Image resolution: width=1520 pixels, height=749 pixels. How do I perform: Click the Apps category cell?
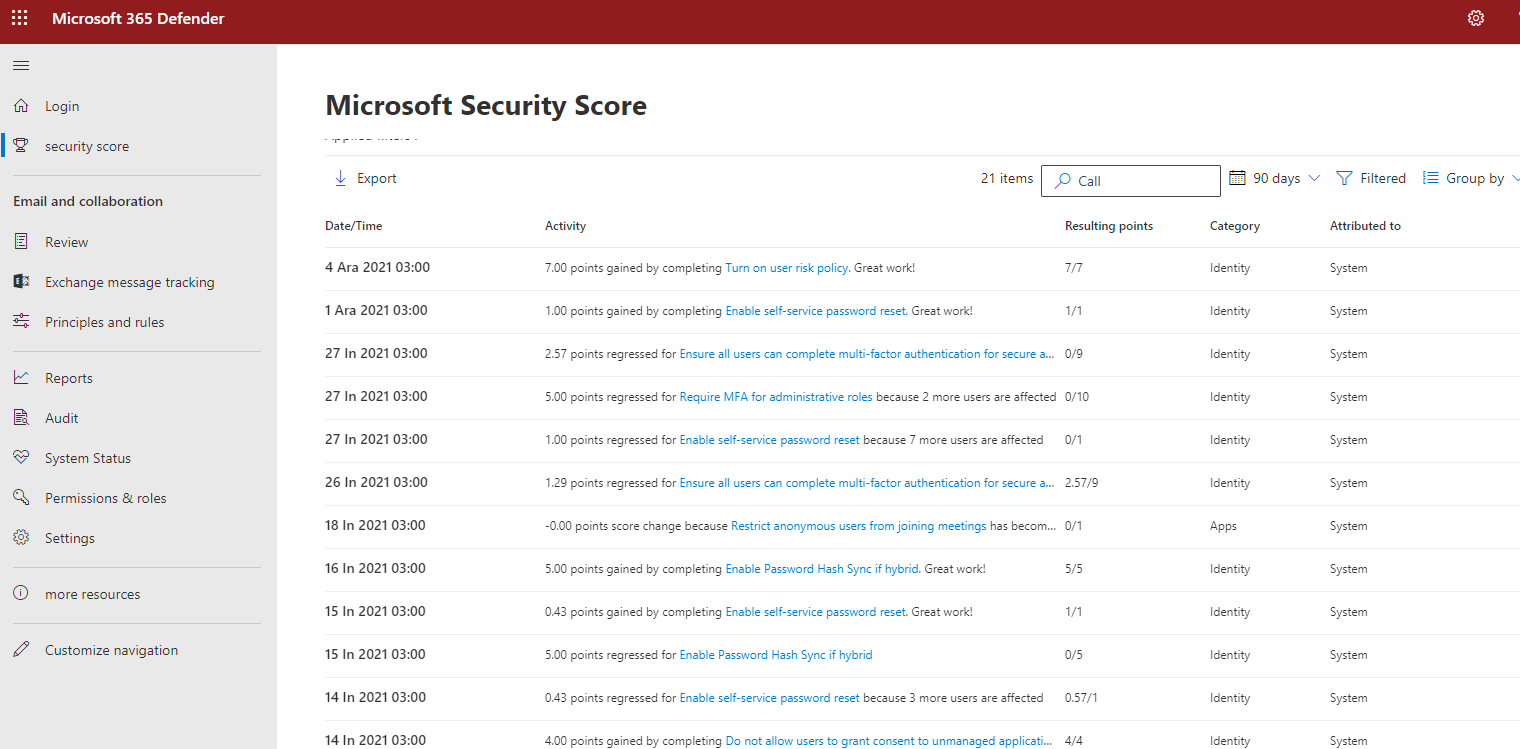(x=1223, y=526)
